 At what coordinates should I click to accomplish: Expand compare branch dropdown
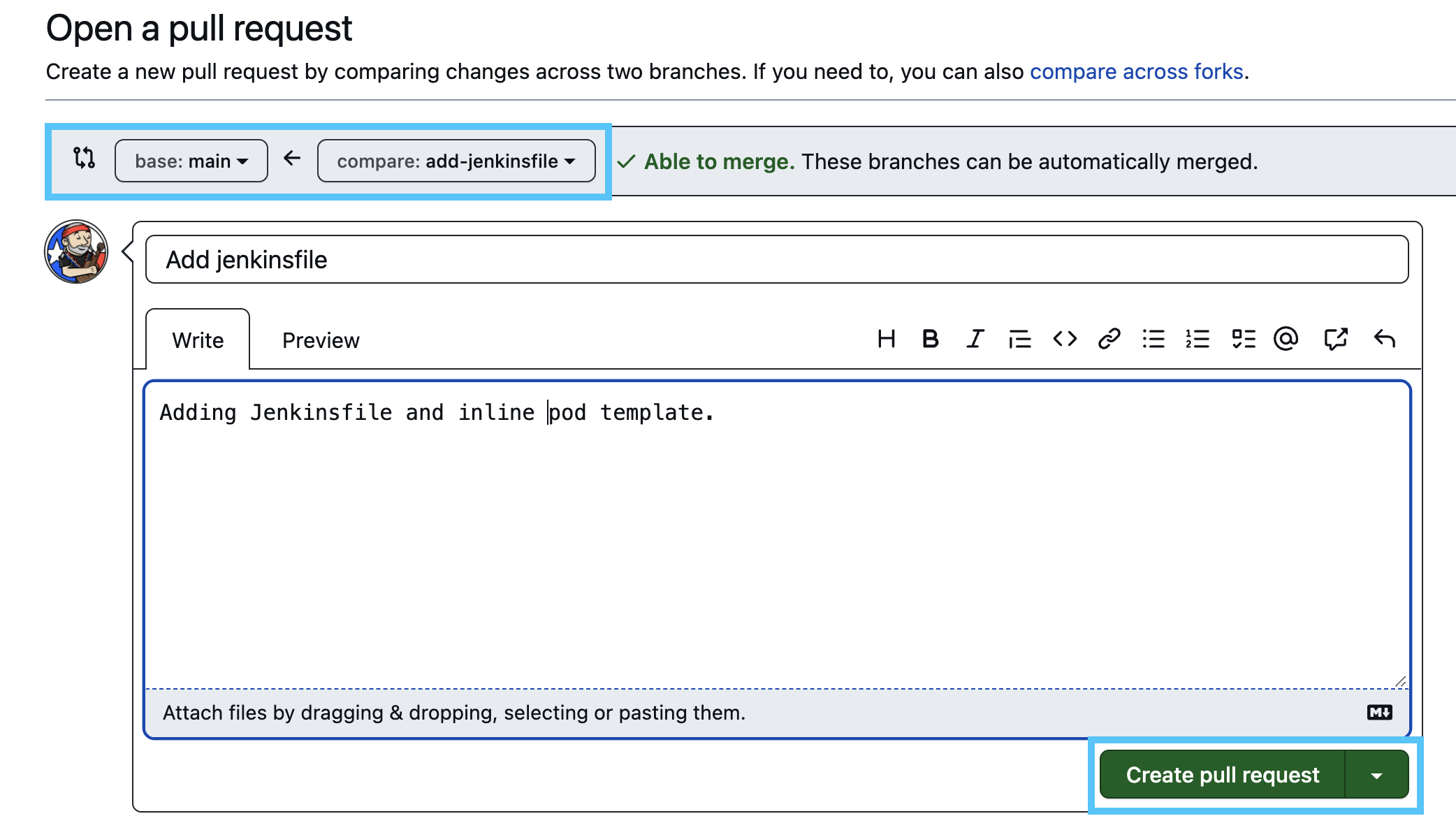coord(455,161)
